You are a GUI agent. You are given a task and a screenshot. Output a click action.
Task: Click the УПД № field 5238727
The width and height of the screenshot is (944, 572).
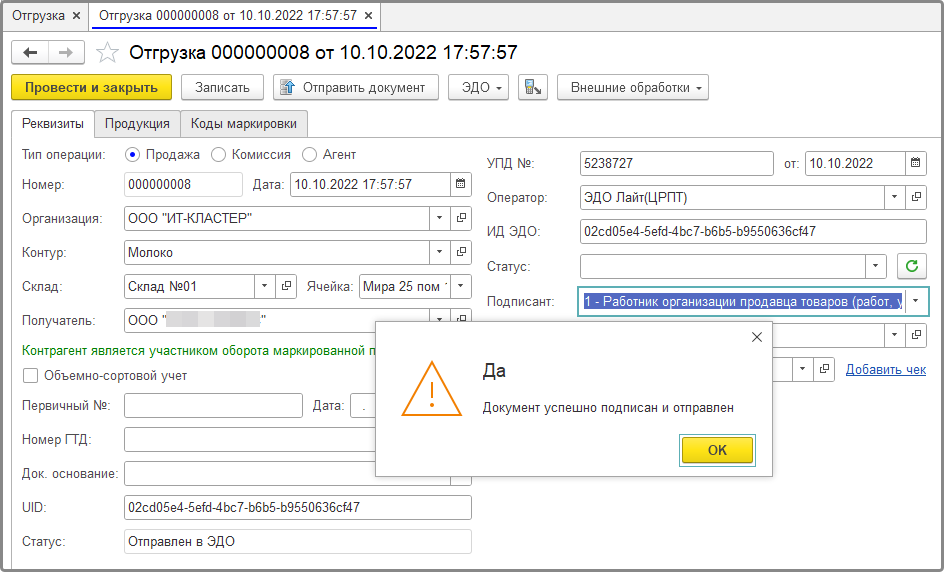tap(677, 163)
